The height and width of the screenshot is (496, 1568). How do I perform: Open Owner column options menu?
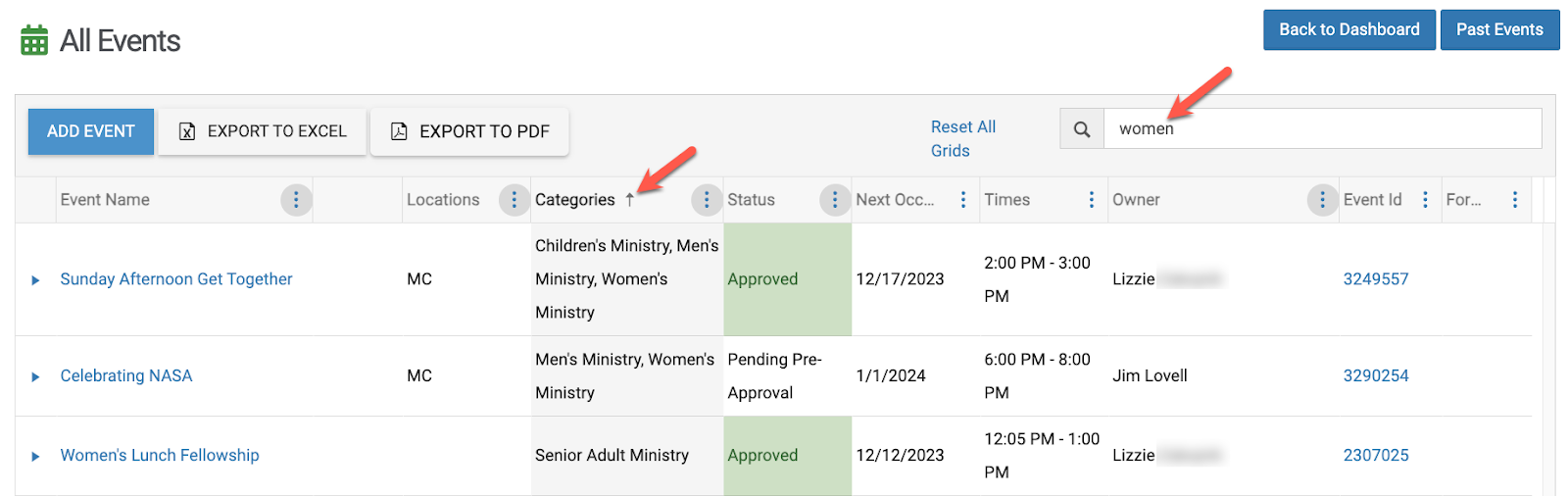[1322, 200]
